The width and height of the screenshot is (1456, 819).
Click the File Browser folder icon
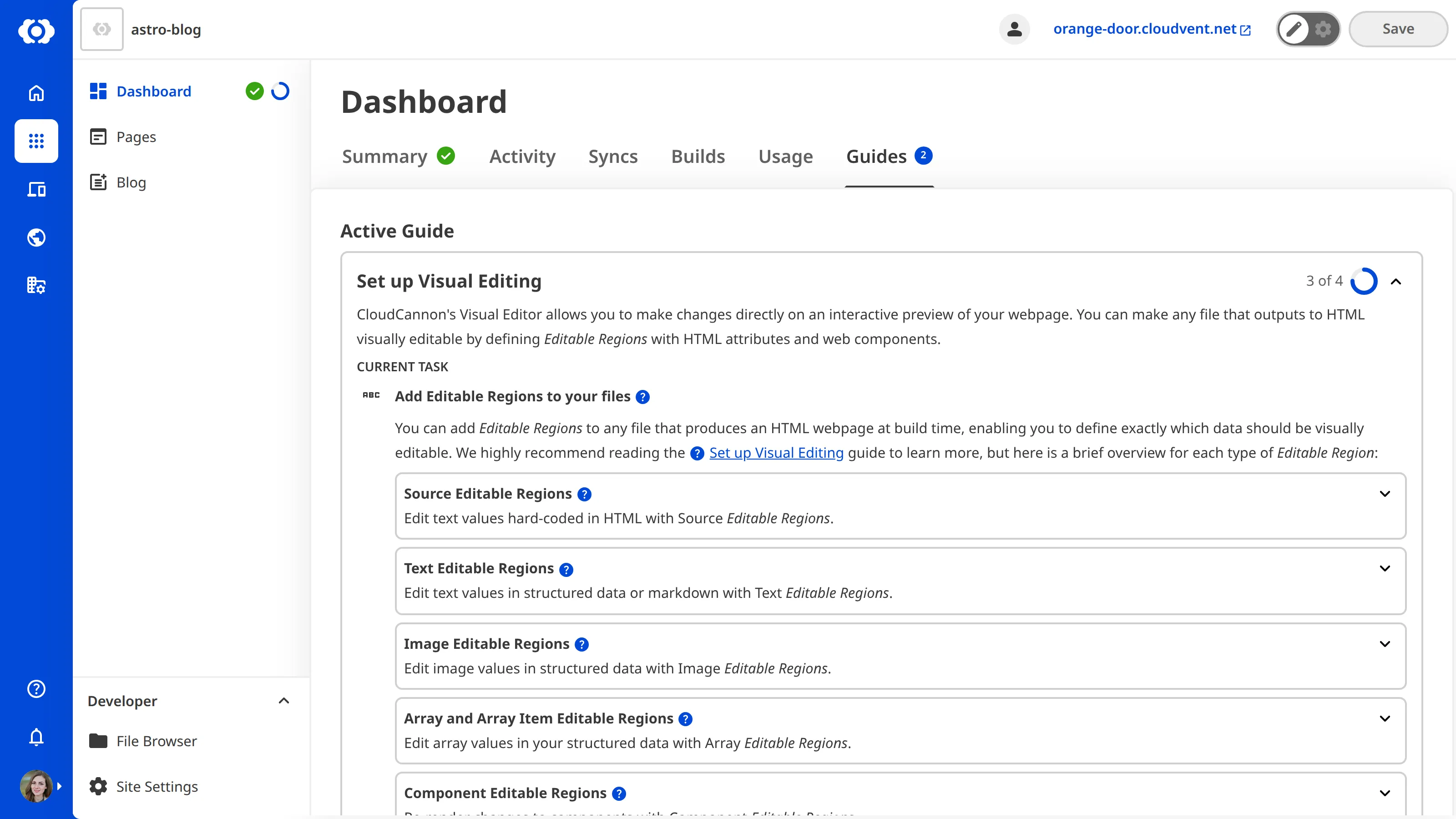98,740
